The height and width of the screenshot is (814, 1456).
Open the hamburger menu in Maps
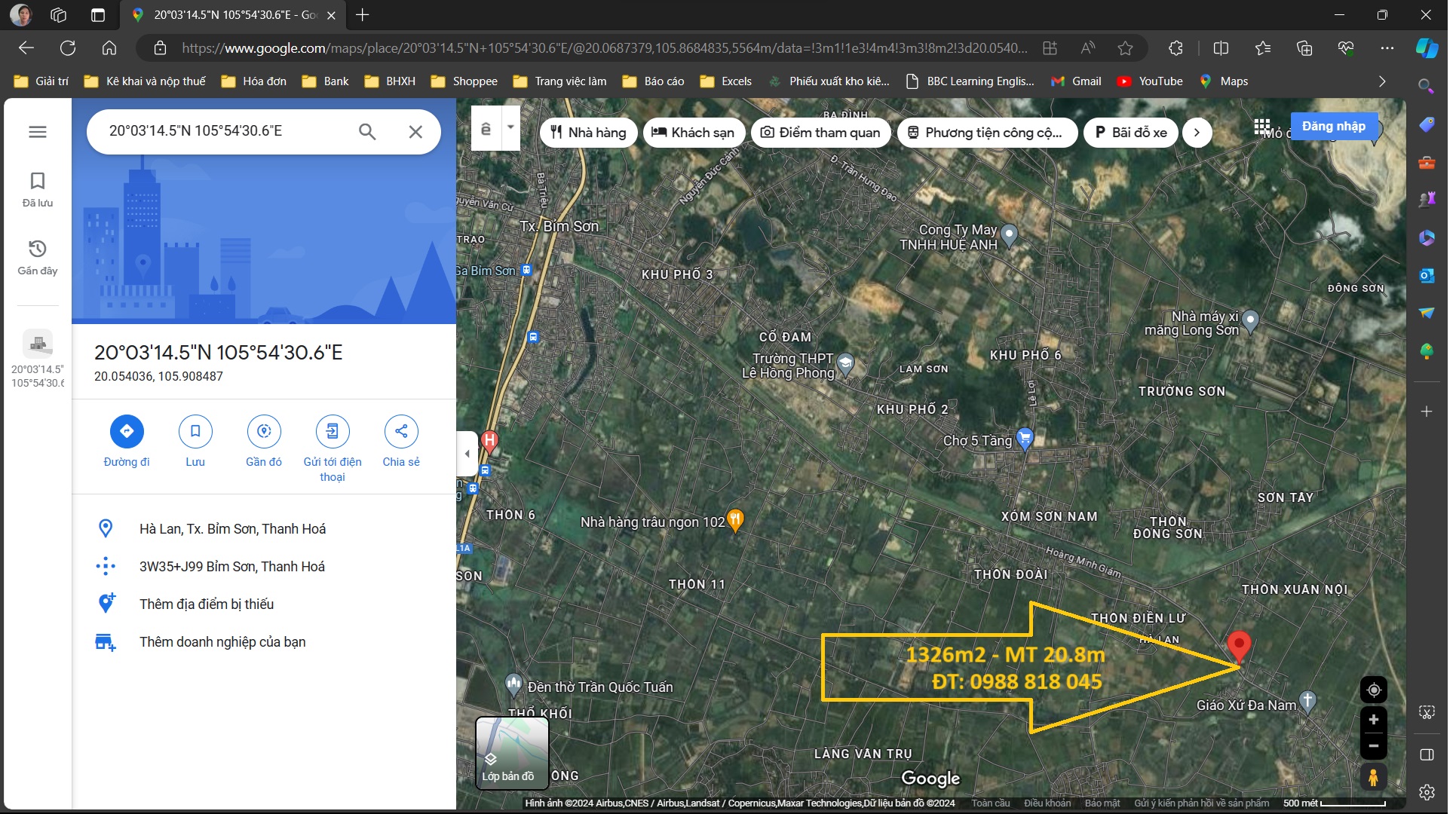[x=38, y=132]
